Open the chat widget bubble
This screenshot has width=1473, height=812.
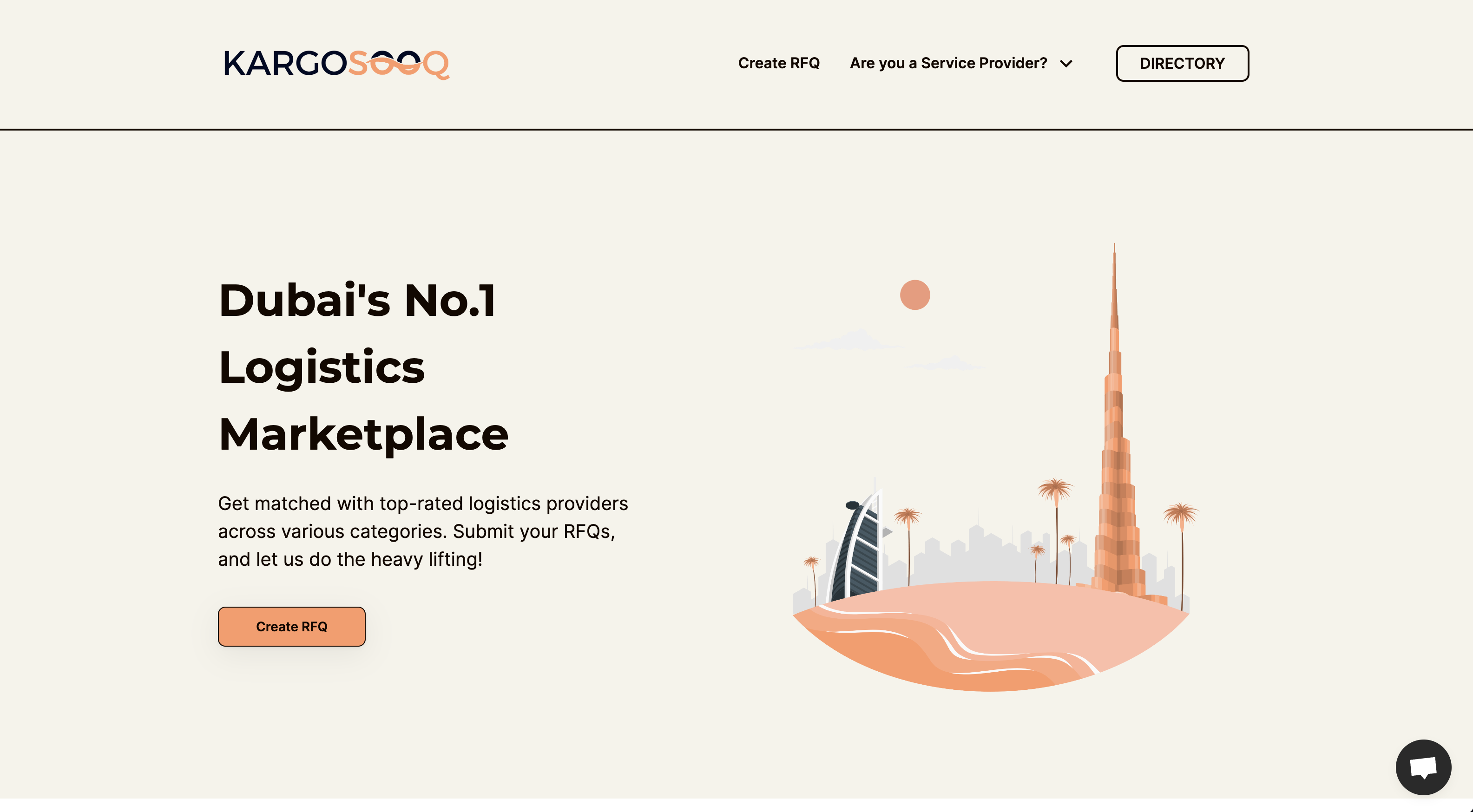1423,767
